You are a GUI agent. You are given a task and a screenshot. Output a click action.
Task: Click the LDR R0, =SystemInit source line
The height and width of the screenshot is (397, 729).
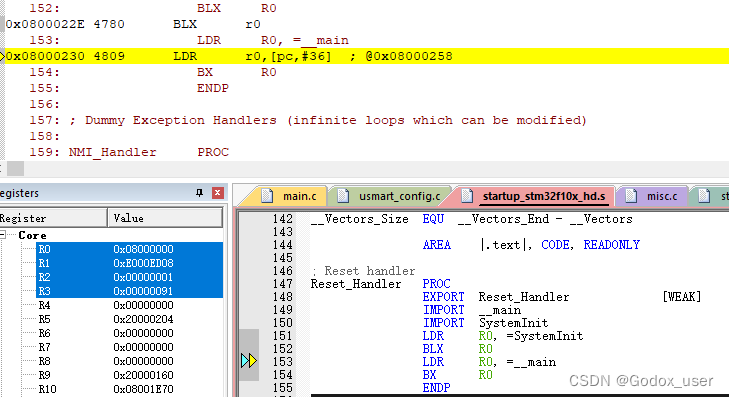pyautogui.click(x=503, y=336)
